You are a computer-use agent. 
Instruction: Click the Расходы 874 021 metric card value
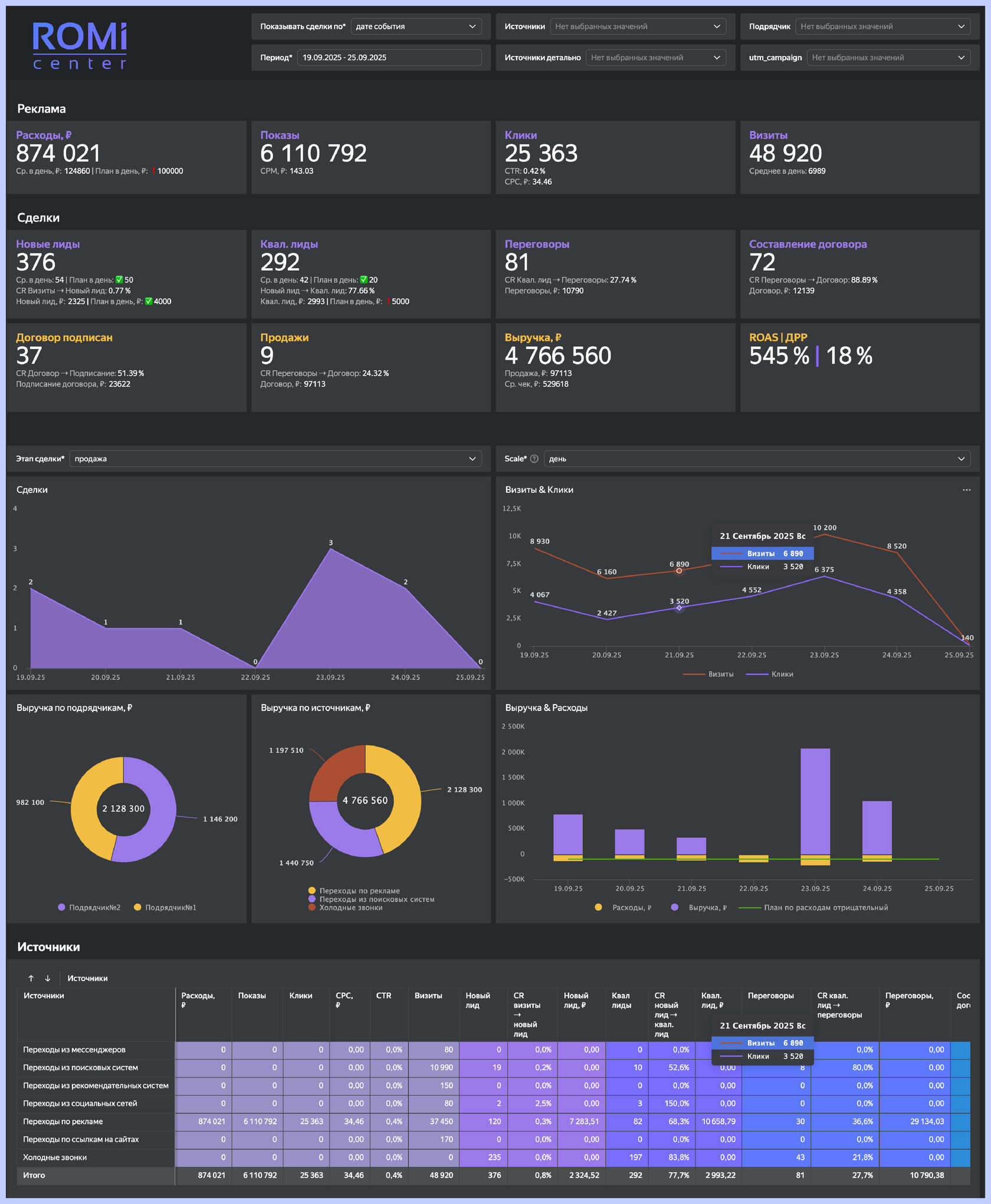[x=58, y=153]
